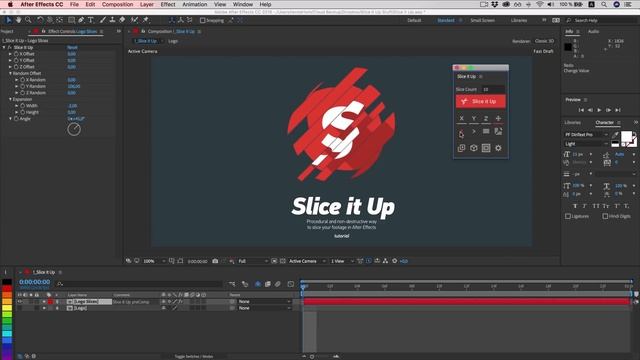Click the white fill color swatch
The height and width of the screenshot is (360, 640).
pos(626,137)
